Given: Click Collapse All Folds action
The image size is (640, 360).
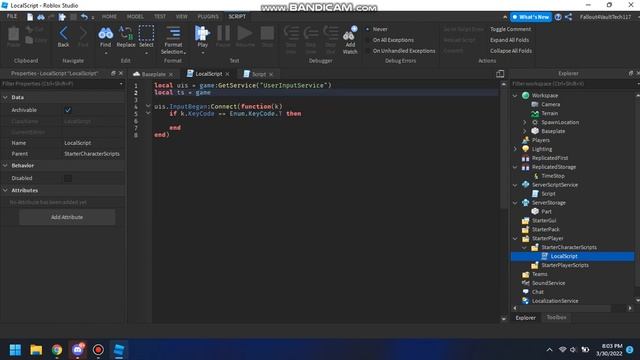Looking at the screenshot, I should click(x=511, y=51).
